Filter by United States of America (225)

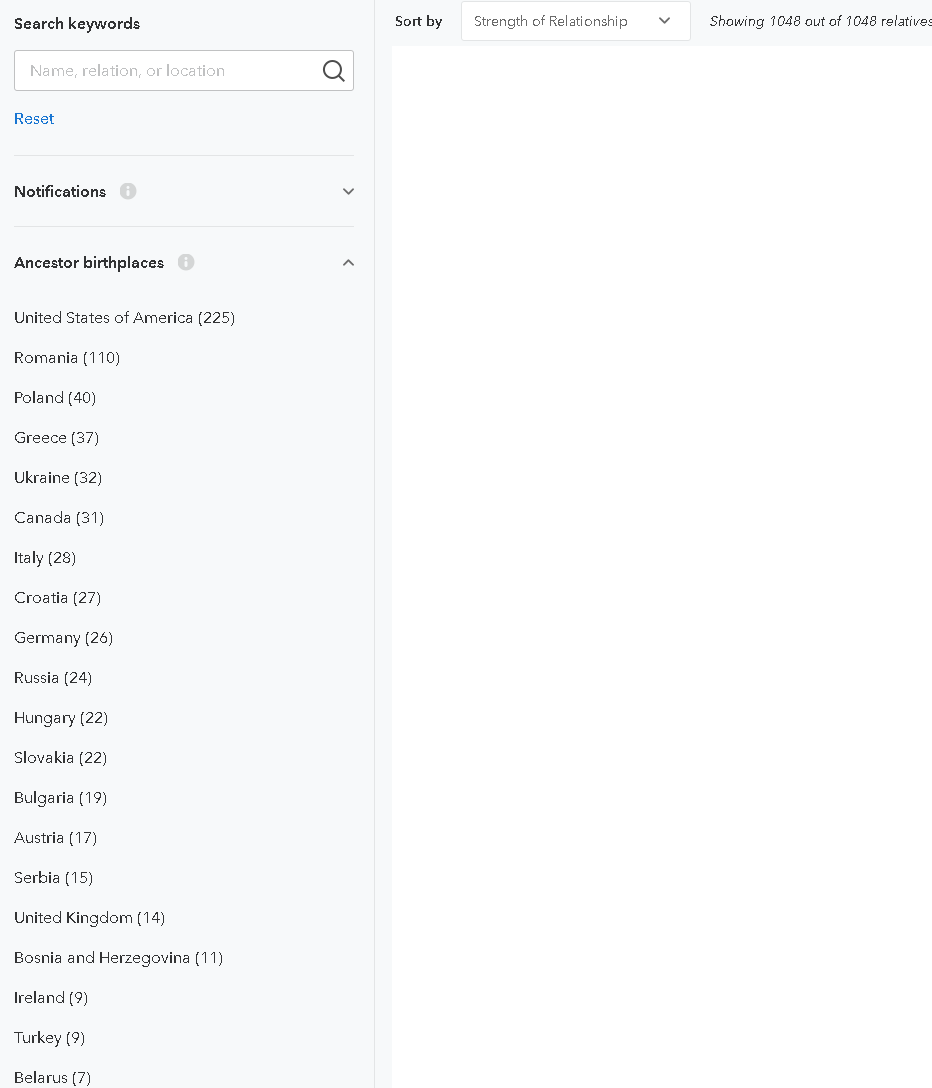click(x=124, y=318)
